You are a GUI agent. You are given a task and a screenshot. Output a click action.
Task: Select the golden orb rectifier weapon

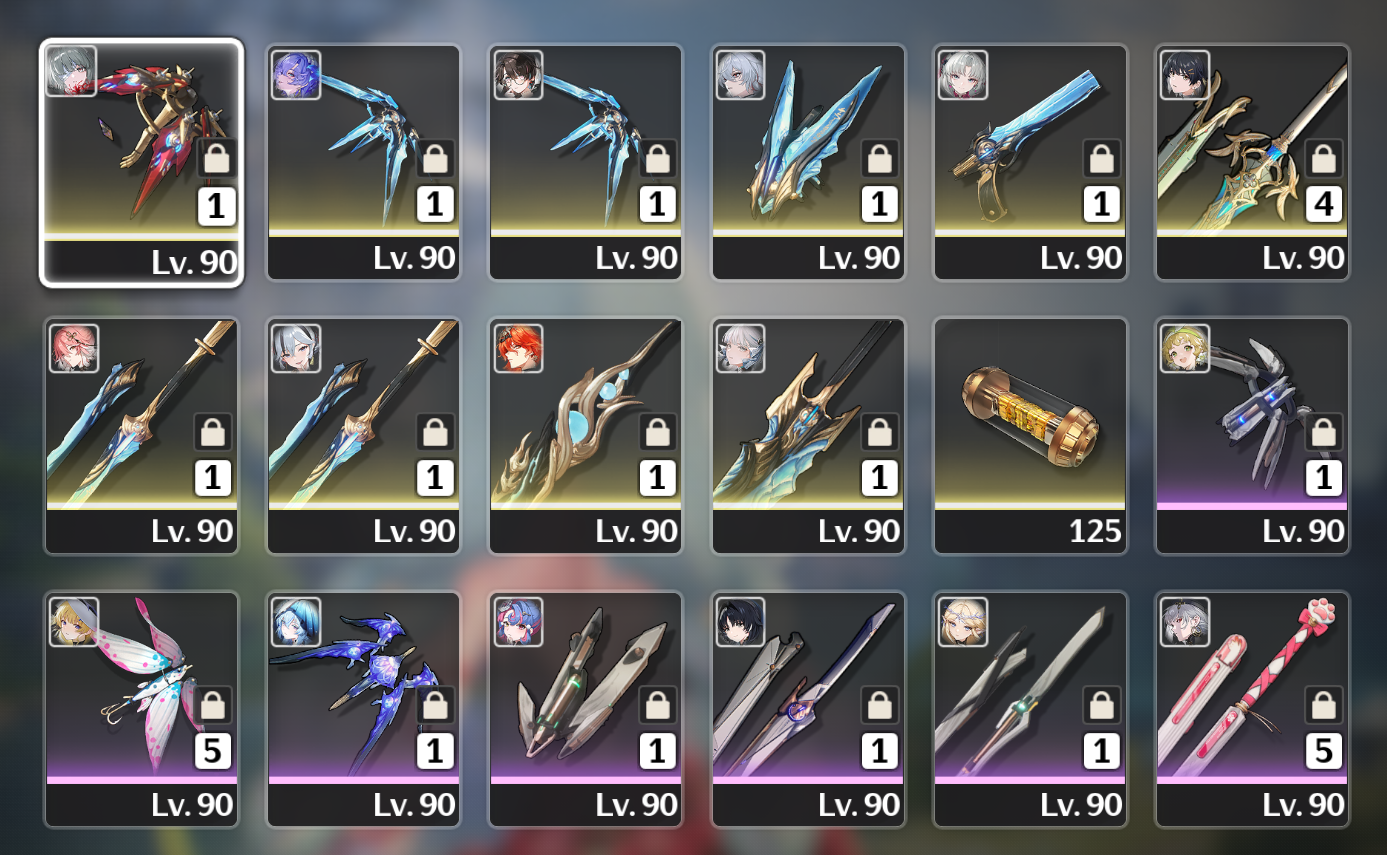click(x=585, y=435)
